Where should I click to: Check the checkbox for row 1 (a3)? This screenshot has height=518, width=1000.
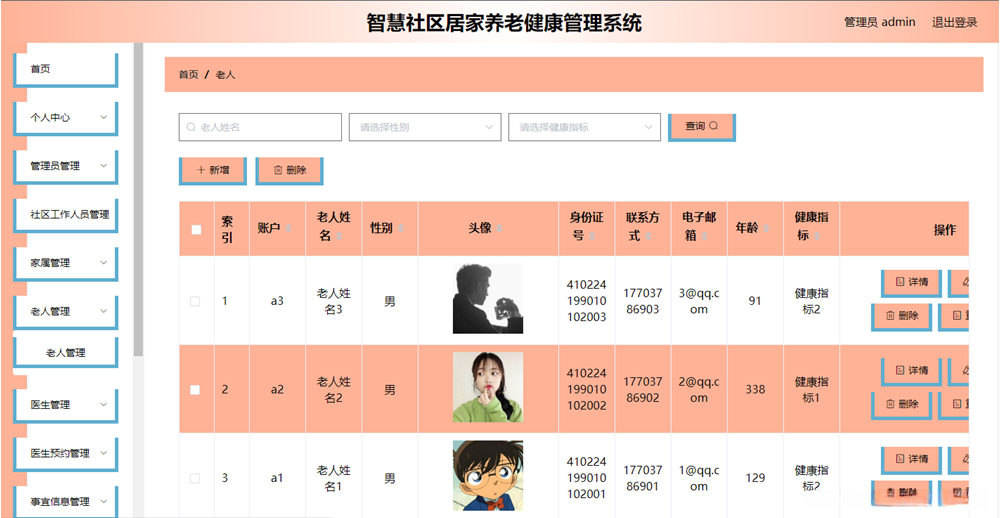pos(195,301)
